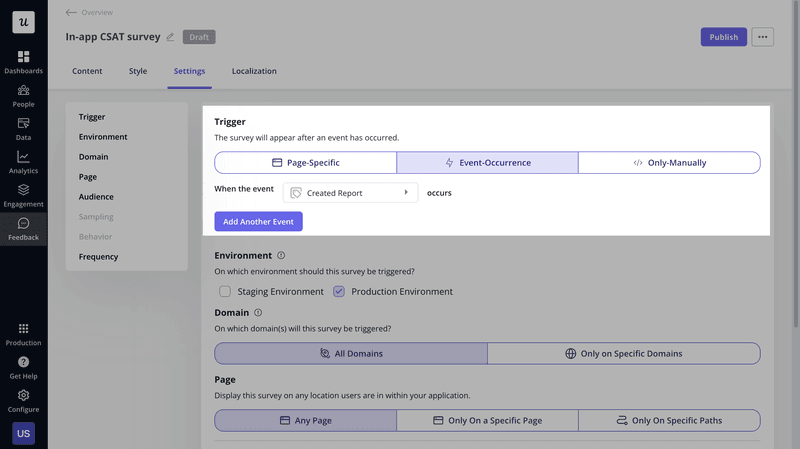Open Dashboards in the sidebar
Viewport: 800px width, 449px height.
[x=23, y=62]
